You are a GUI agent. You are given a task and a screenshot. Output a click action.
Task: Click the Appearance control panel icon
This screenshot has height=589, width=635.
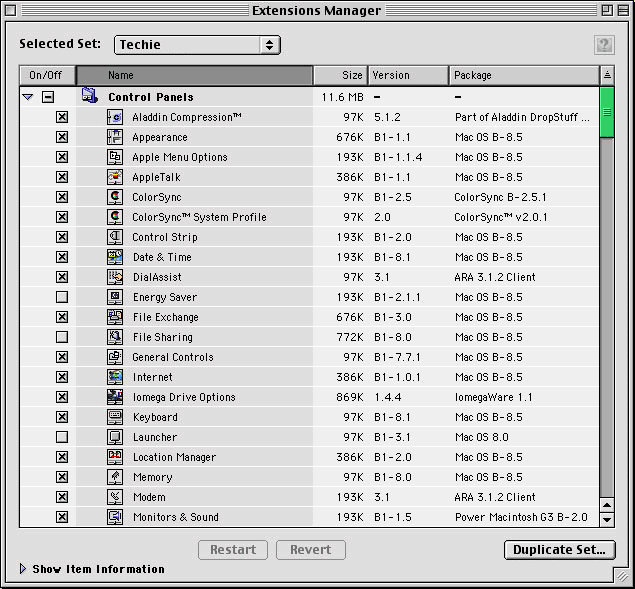tap(115, 137)
